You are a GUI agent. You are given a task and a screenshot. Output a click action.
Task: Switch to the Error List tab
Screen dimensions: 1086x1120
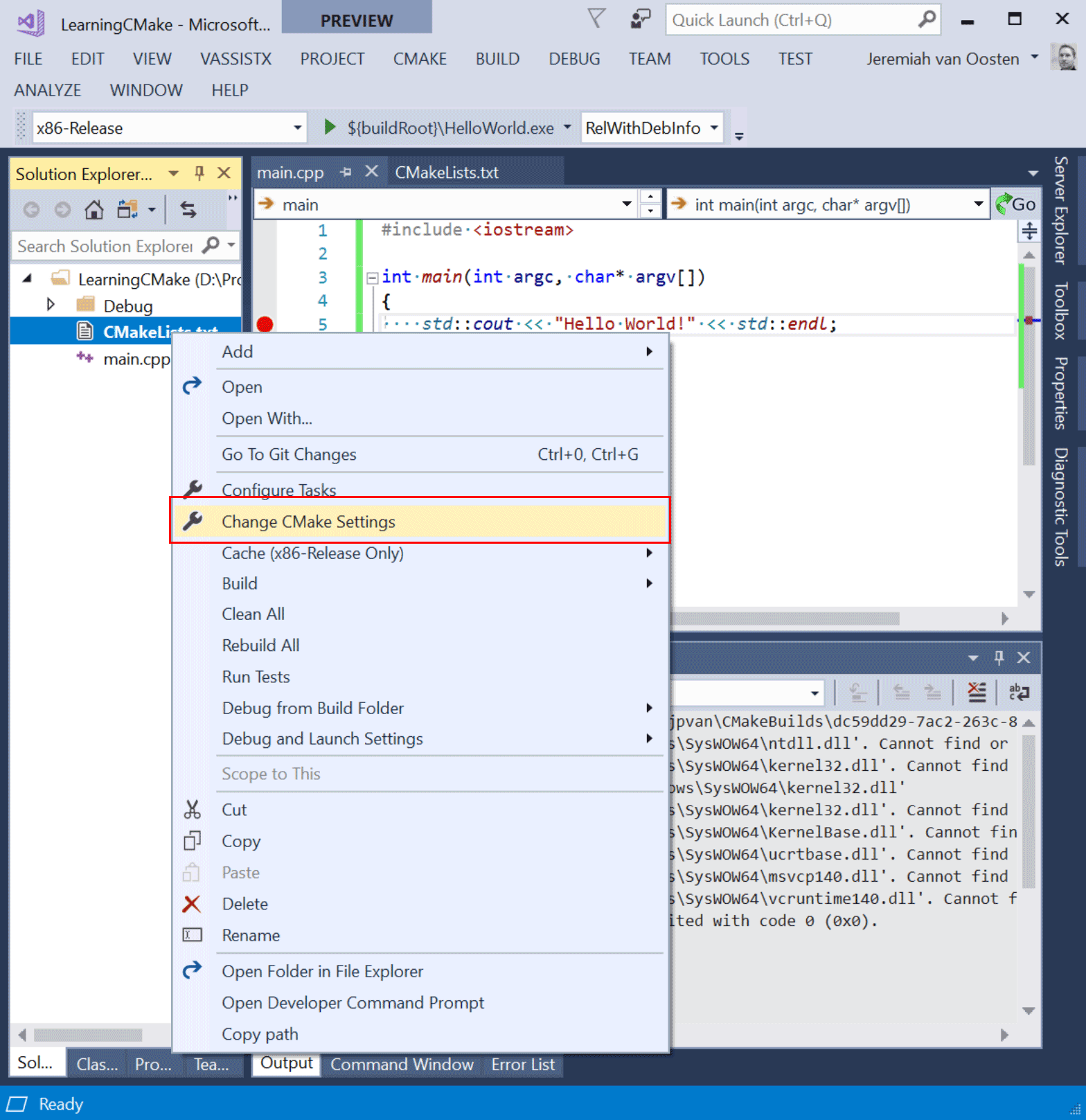[523, 1064]
